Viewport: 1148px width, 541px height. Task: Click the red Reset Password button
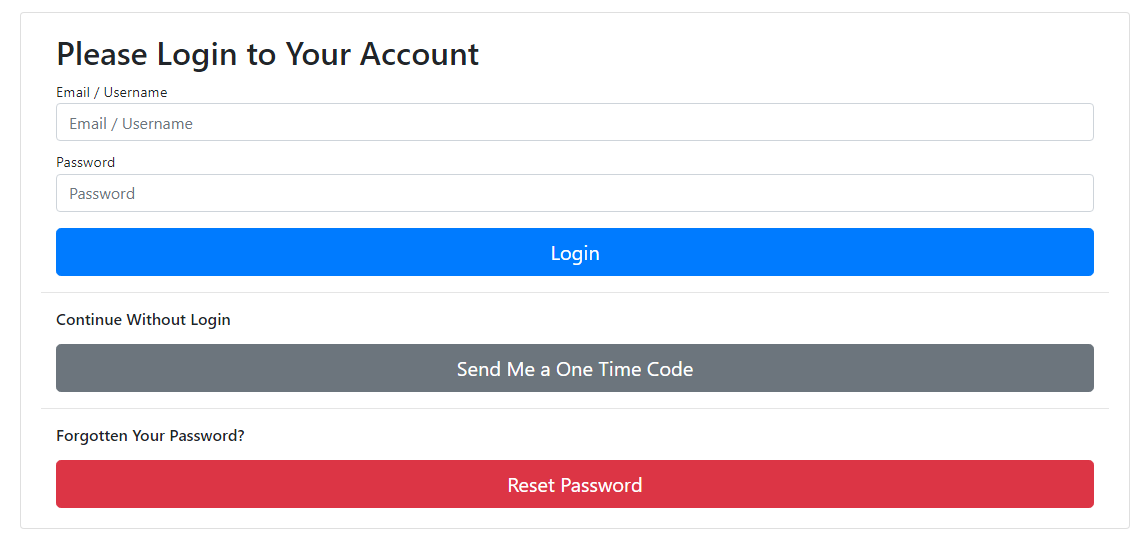pos(574,485)
